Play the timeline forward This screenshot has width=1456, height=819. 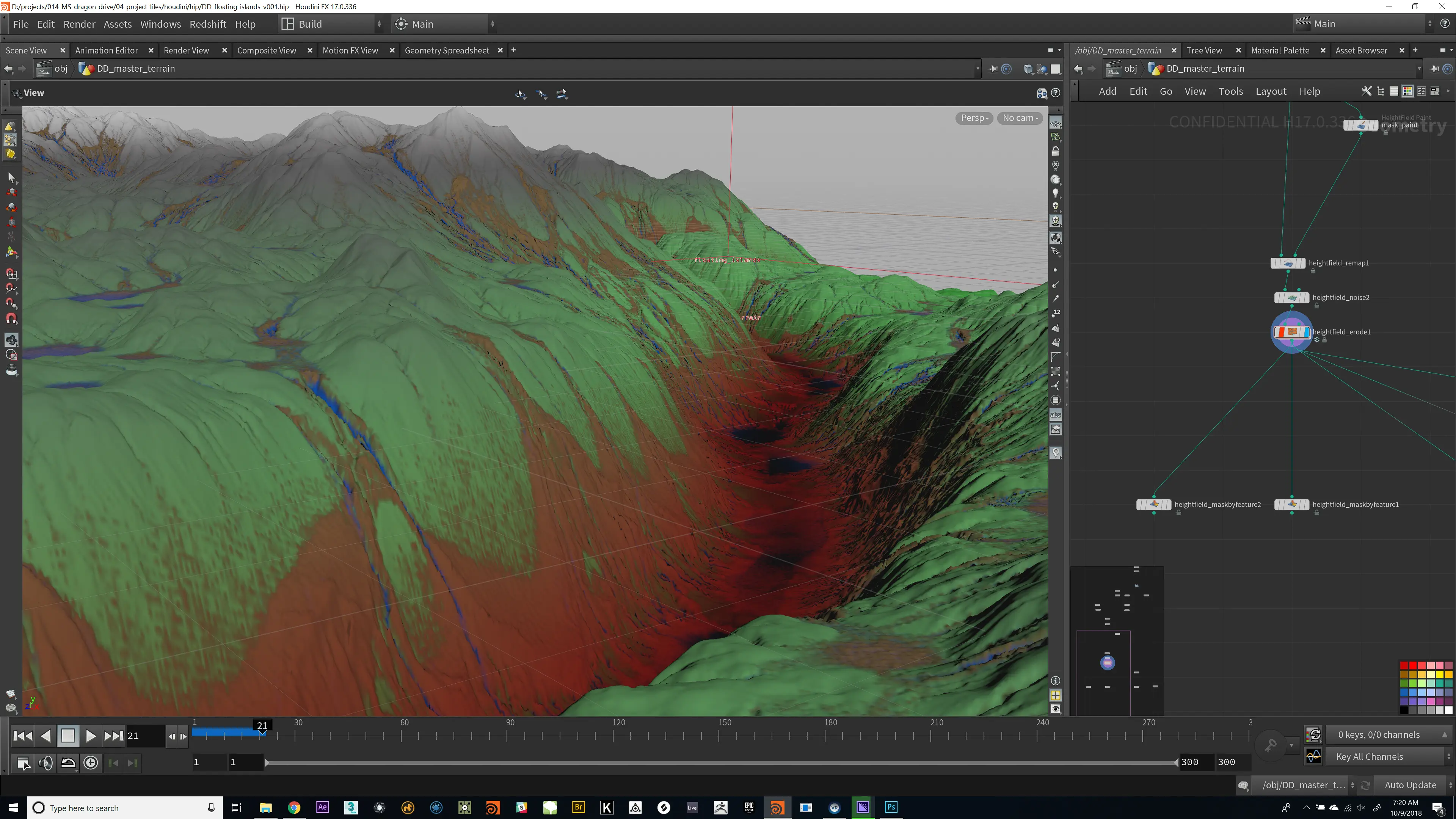tap(91, 735)
